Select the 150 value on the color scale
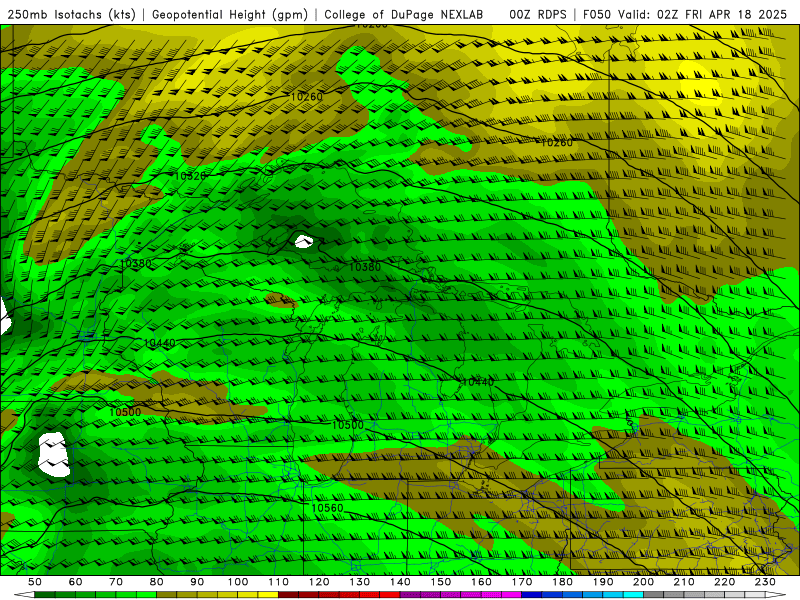800x600 pixels. (441, 582)
